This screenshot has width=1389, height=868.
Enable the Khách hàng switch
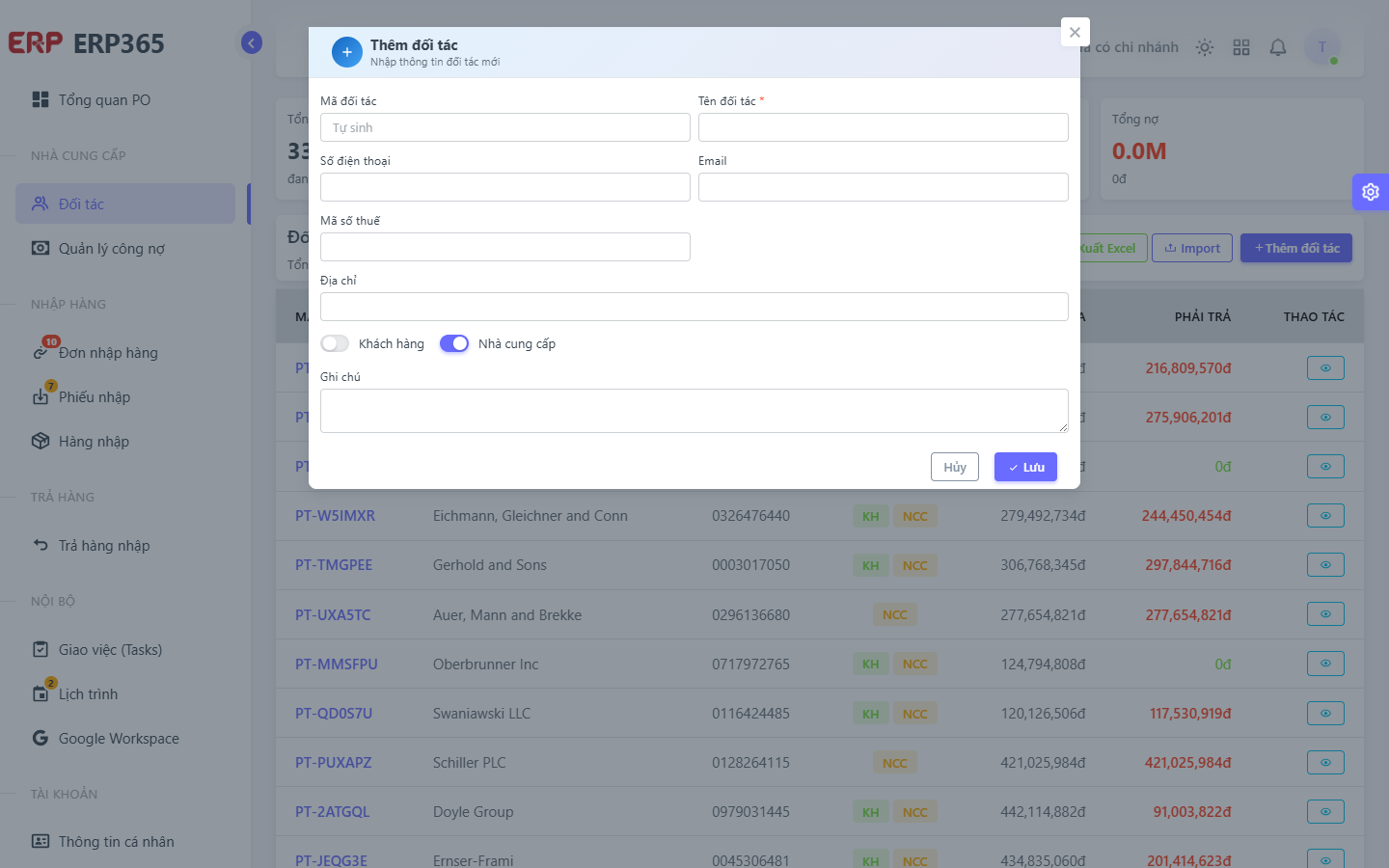click(x=335, y=343)
